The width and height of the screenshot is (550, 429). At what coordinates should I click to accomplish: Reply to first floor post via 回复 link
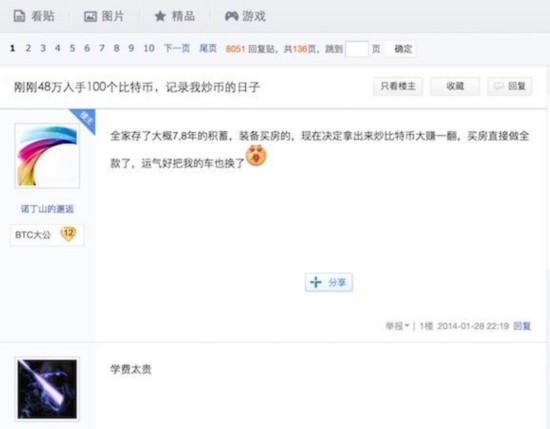(x=522, y=326)
